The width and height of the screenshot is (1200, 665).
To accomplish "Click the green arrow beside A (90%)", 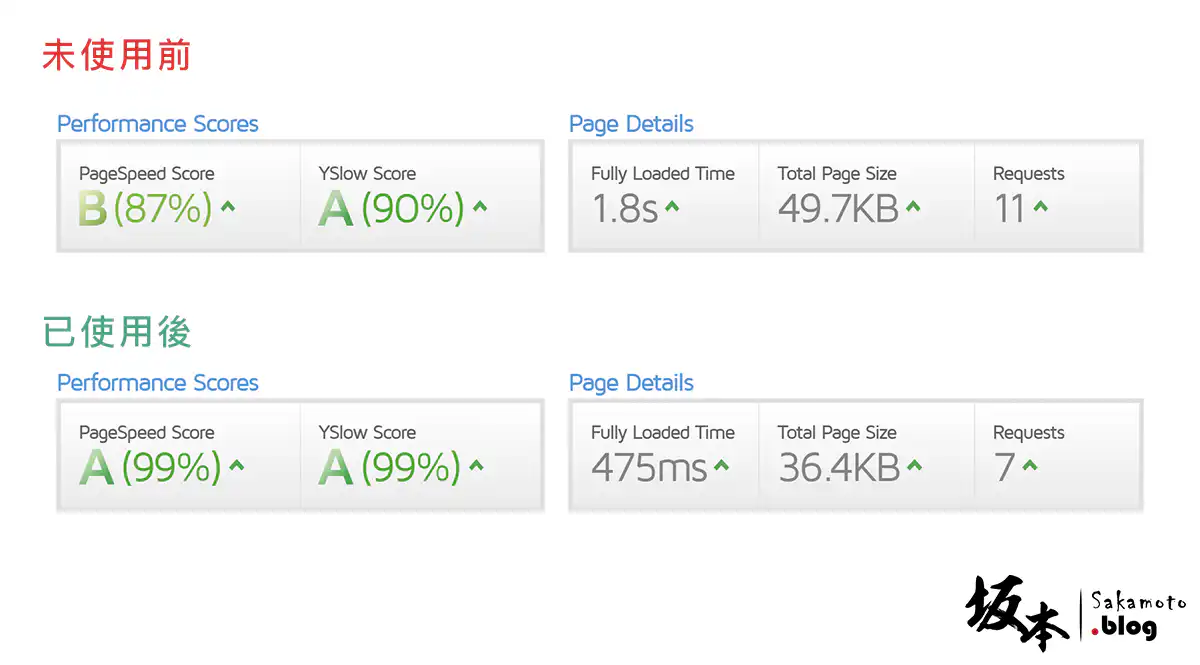I will tap(480, 207).
